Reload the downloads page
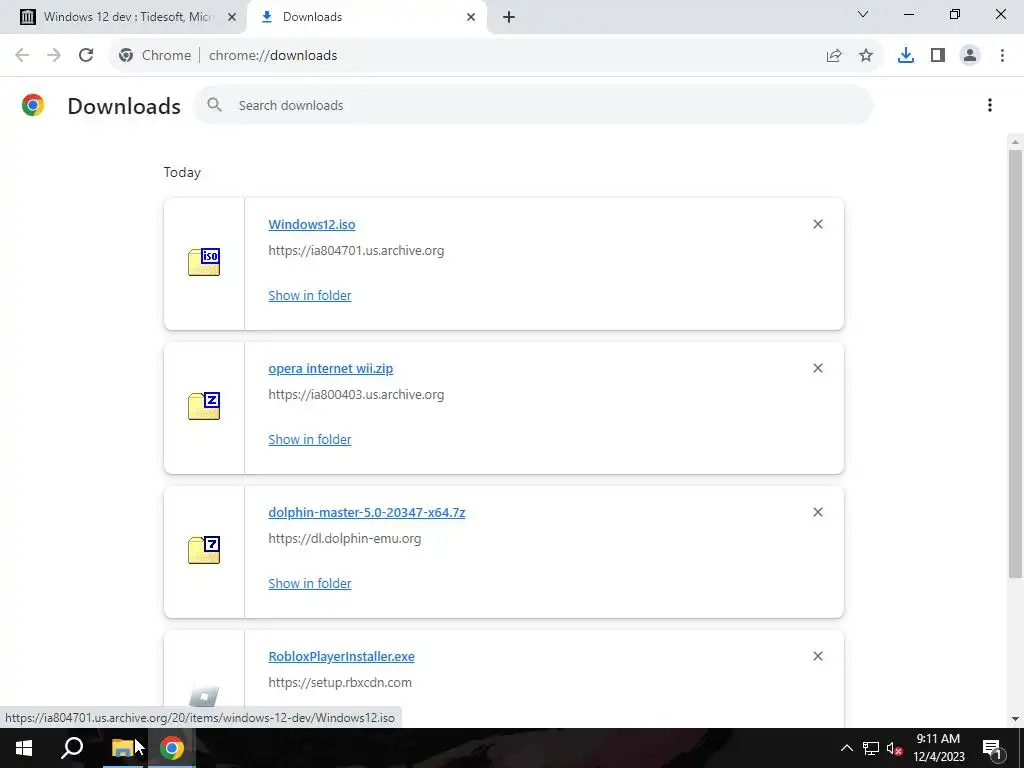This screenshot has height=768, width=1024. click(x=86, y=56)
